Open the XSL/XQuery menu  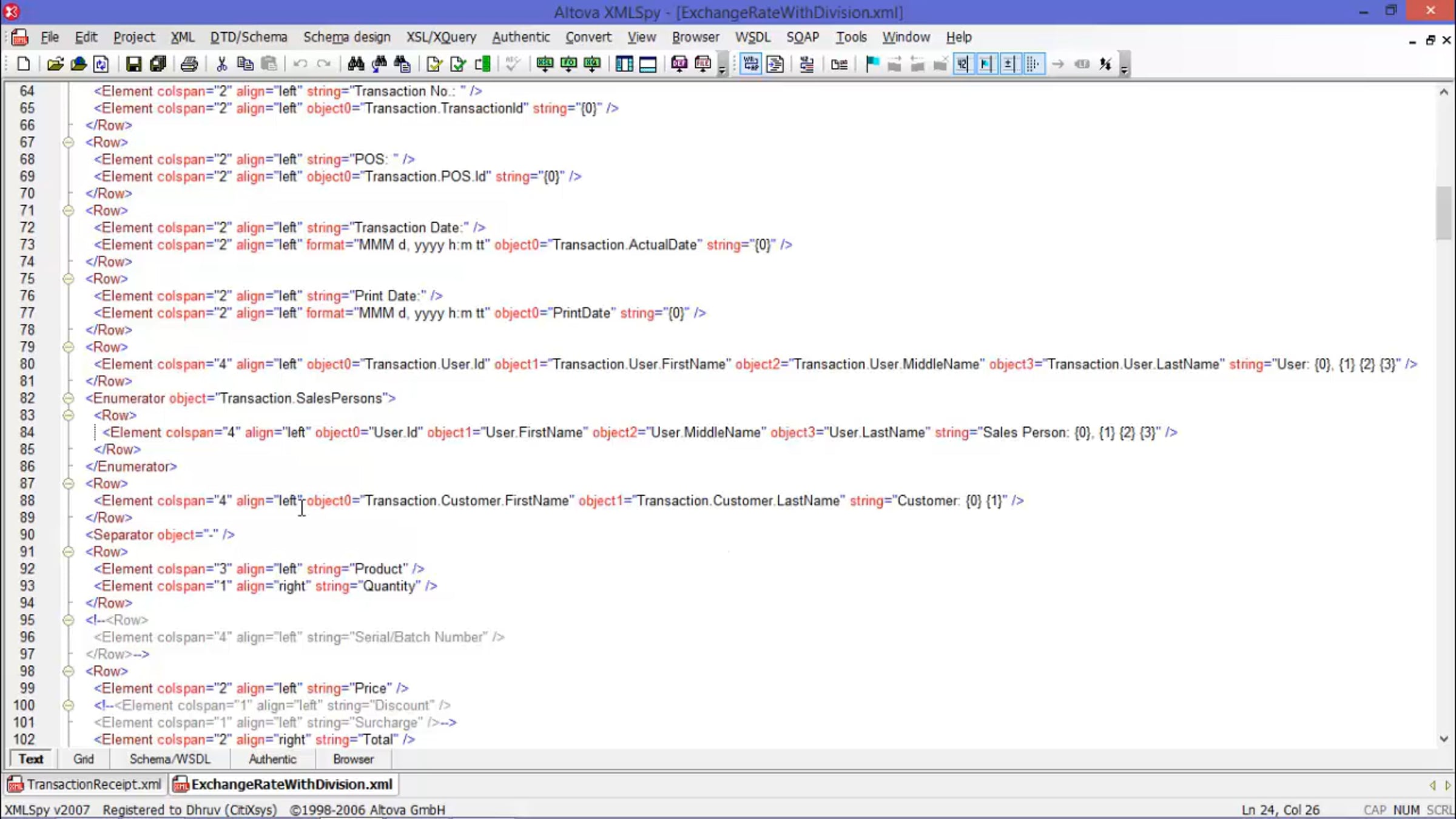tap(441, 38)
